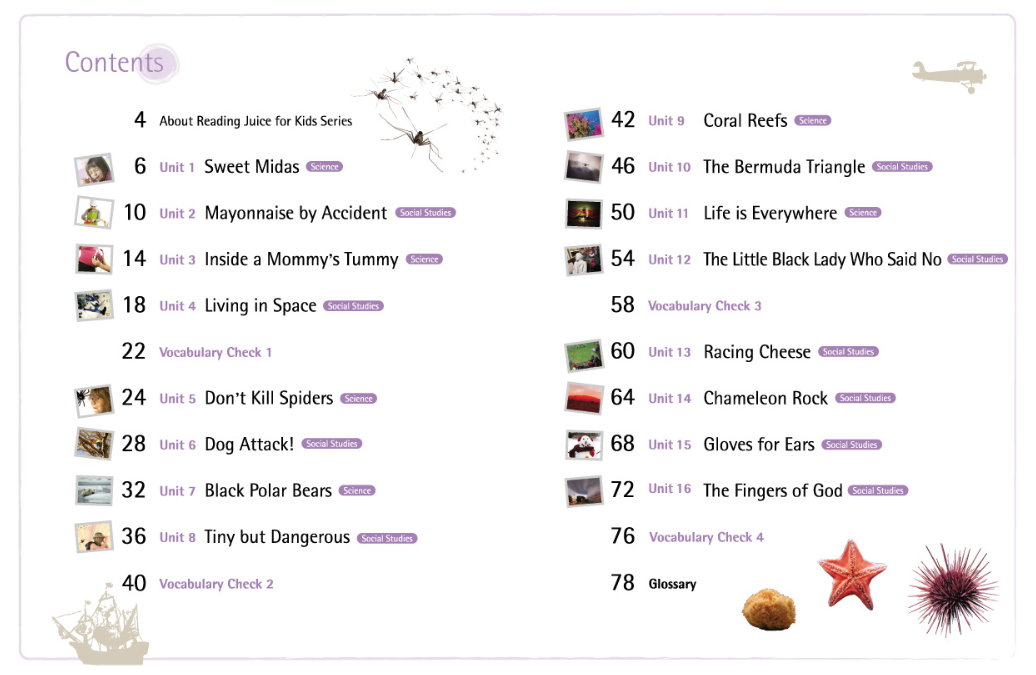Open Vocabulary Check 3 entry
This screenshot has width=1036, height=675.
(704, 306)
